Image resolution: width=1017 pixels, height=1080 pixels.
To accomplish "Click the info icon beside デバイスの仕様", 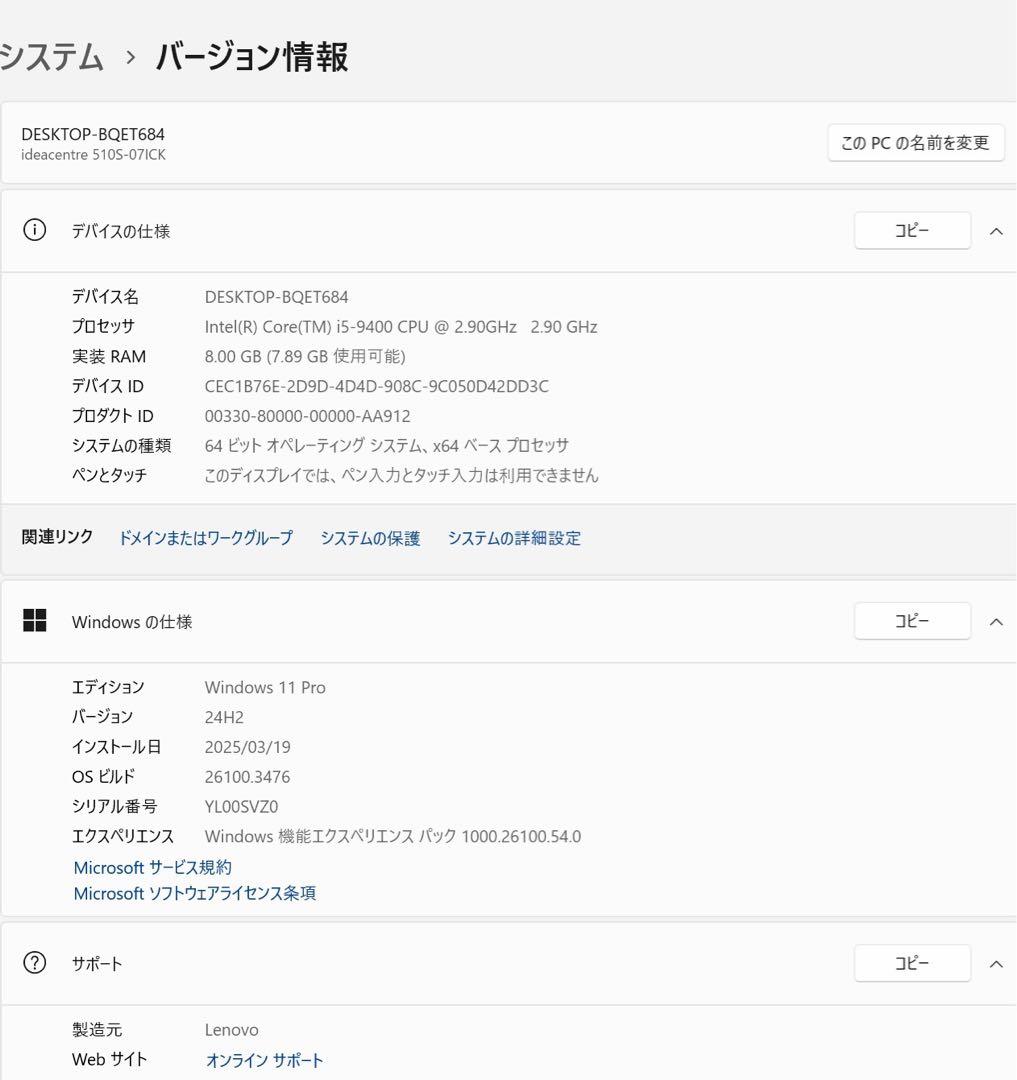I will (35, 230).
